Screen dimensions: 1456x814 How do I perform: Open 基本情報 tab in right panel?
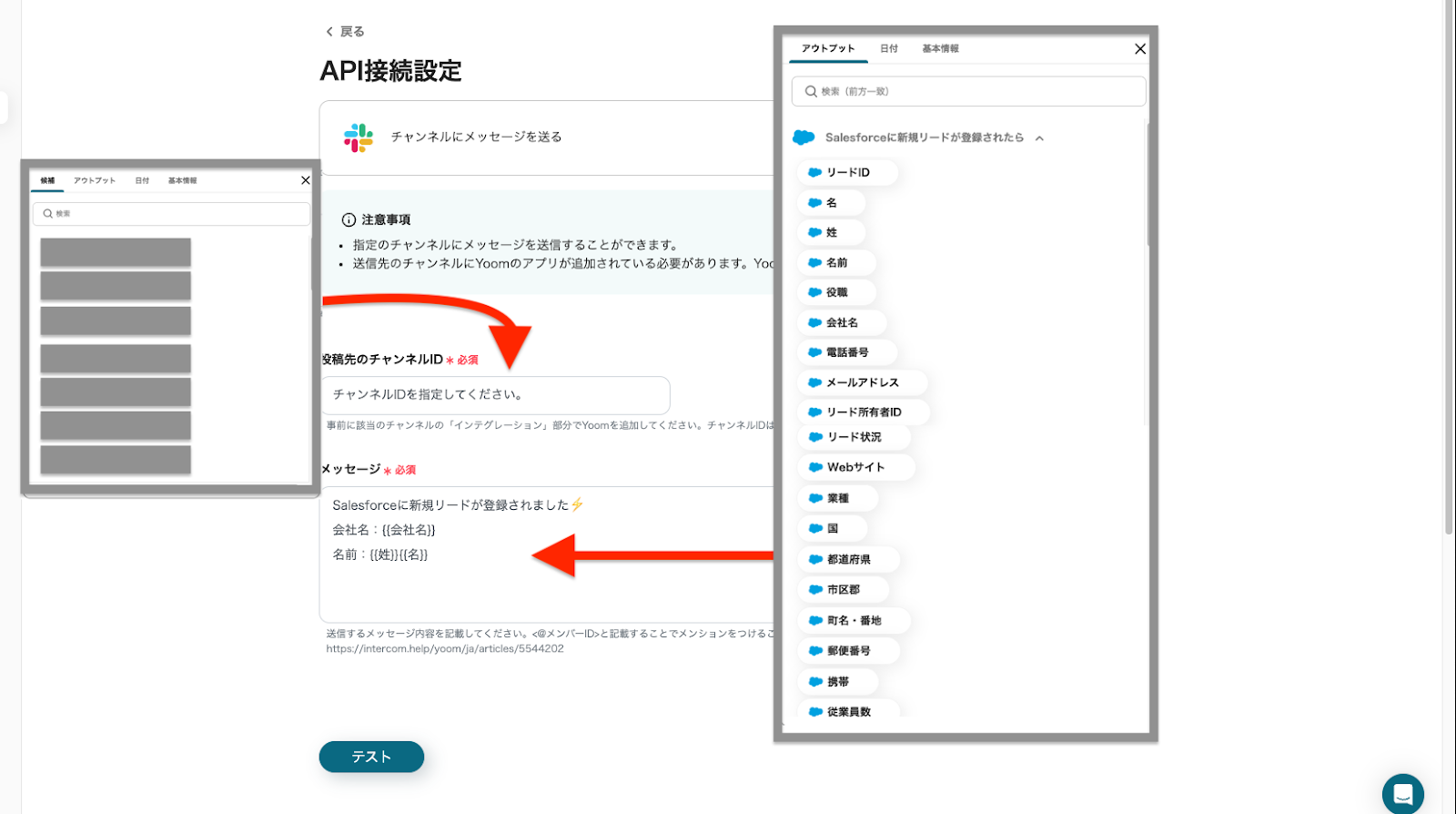click(x=941, y=48)
